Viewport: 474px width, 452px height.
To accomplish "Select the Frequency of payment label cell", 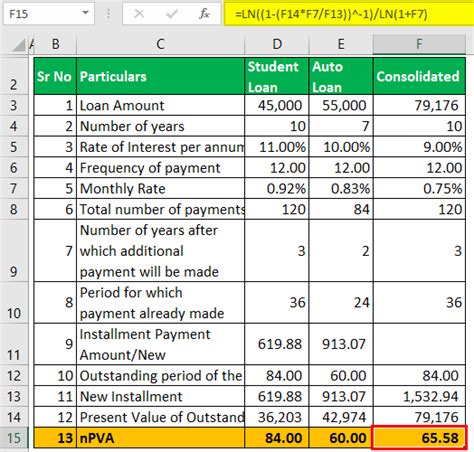I will pyautogui.click(x=160, y=168).
